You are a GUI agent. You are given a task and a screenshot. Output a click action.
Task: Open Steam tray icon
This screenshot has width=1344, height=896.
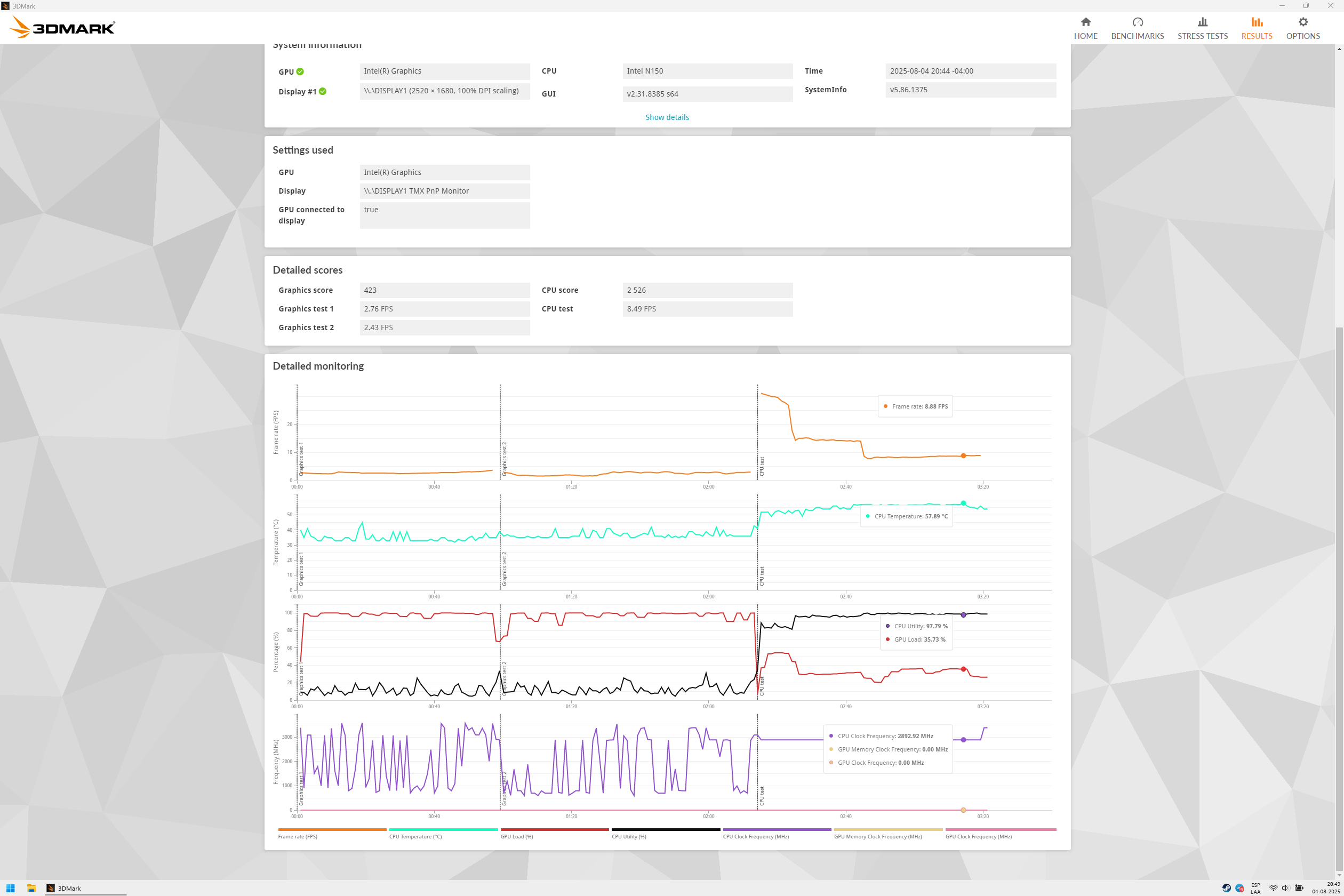point(1226,888)
